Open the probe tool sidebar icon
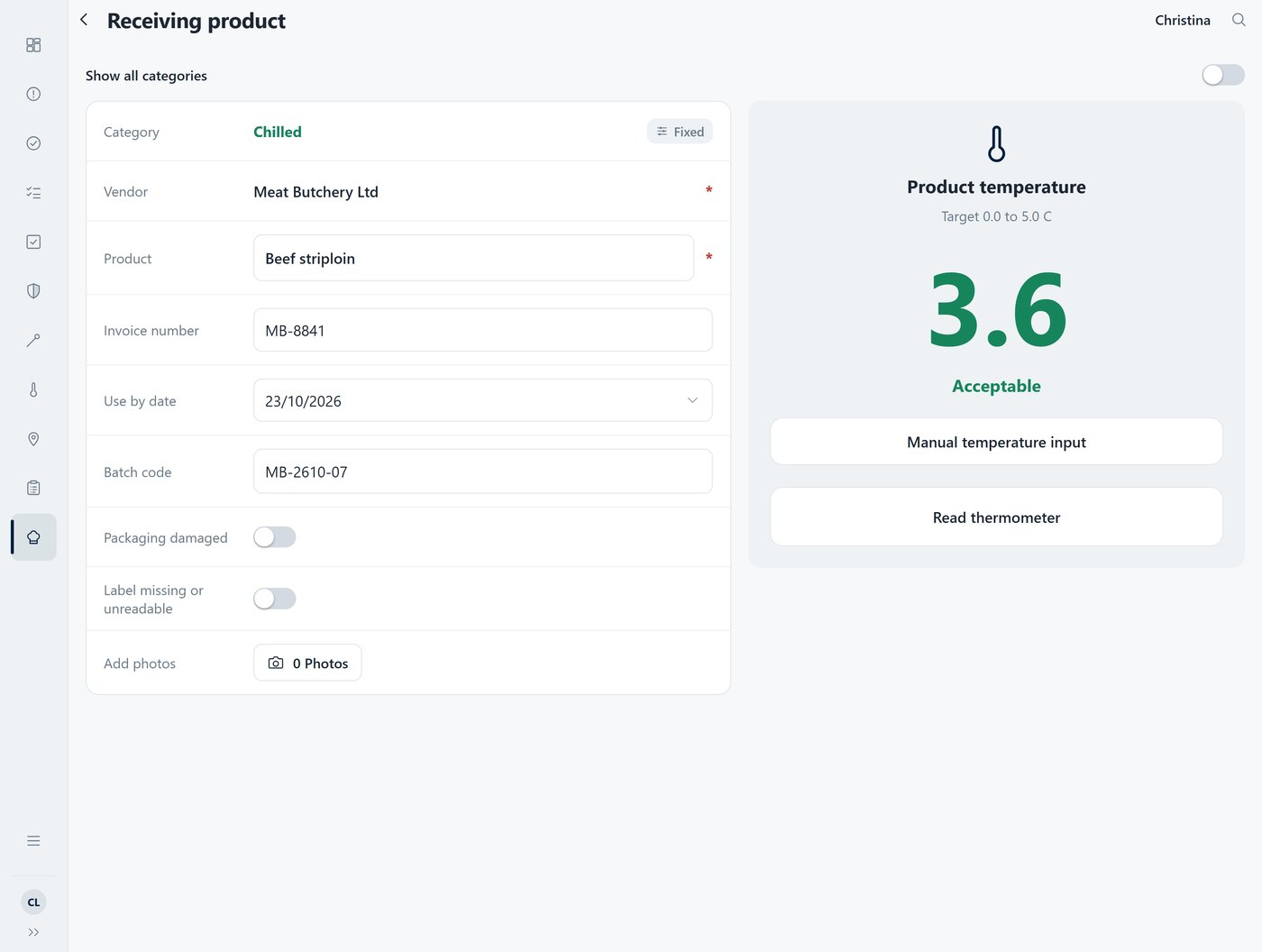This screenshot has width=1262, height=952. pos(33,340)
